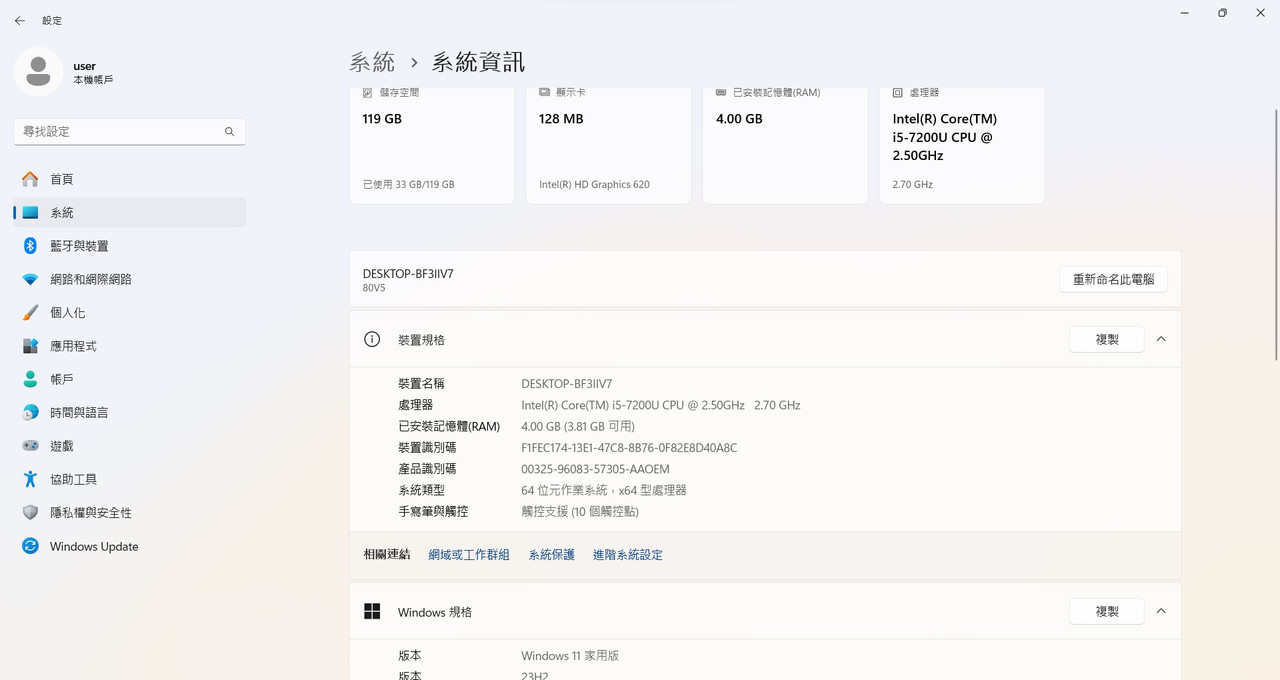Click the 顯示卡 128 MB card
This screenshot has height=680, width=1280.
point(609,145)
